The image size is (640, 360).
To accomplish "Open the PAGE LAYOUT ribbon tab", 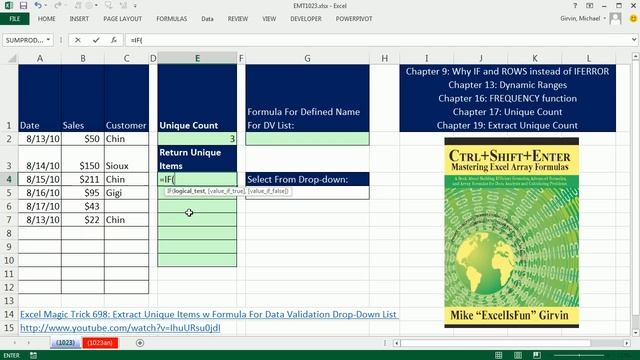I will pyautogui.click(x=122, y=19).
